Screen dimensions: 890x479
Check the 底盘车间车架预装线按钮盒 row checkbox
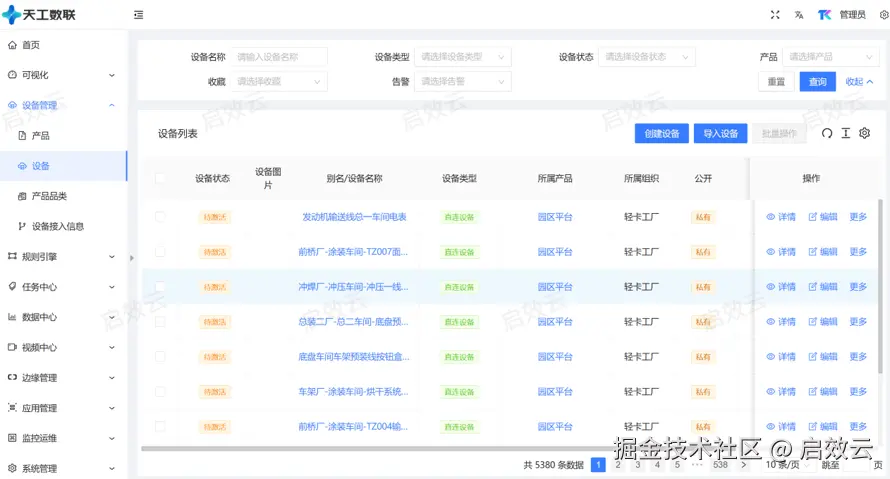[160, 357]
